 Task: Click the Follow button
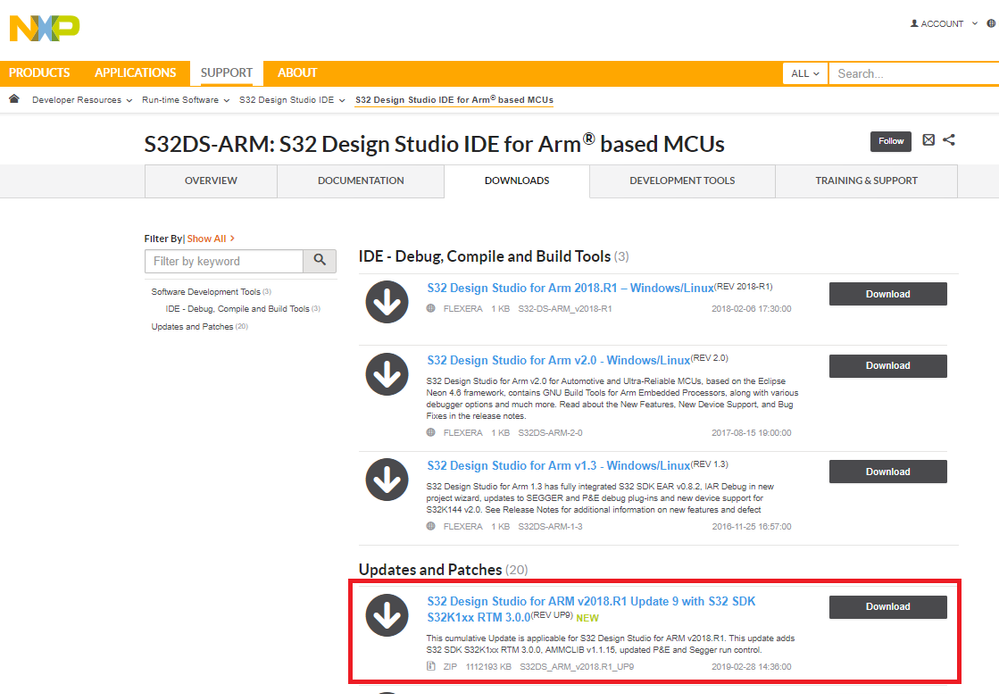[x=891, y=141]
